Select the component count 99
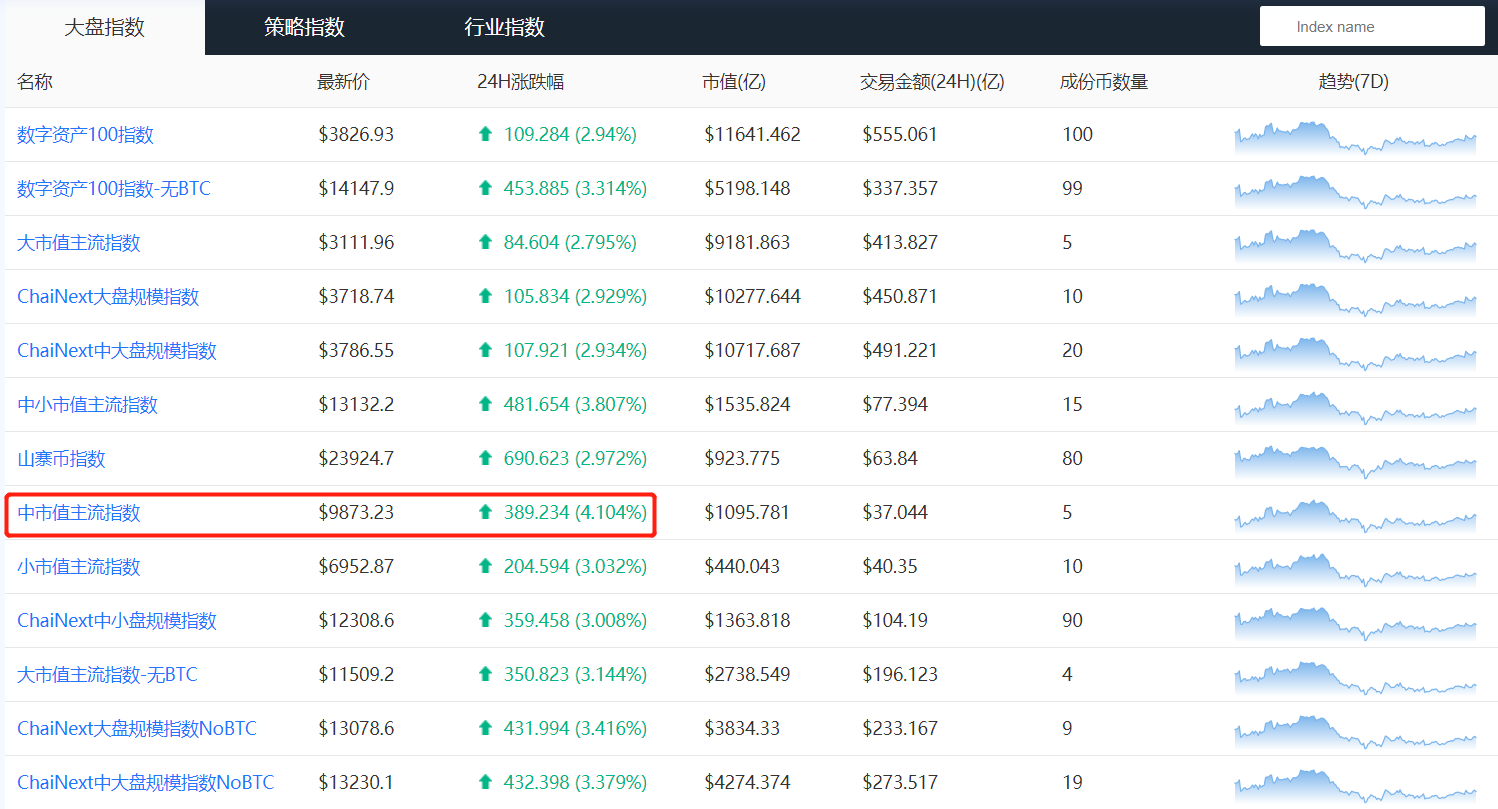 tap(1072, 188)
